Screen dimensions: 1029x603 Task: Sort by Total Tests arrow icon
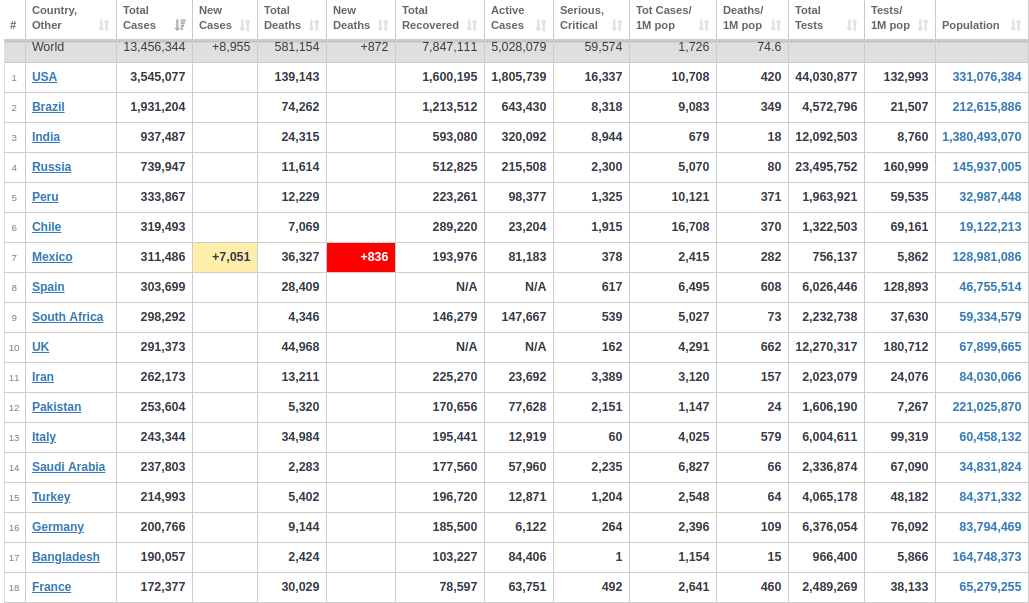point(852,26)
